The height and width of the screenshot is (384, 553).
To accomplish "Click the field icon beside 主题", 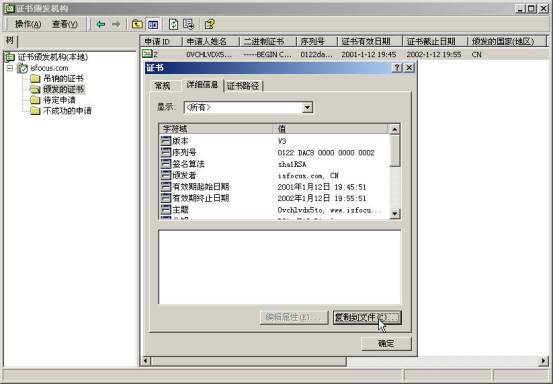I will [x=166, y=210].
